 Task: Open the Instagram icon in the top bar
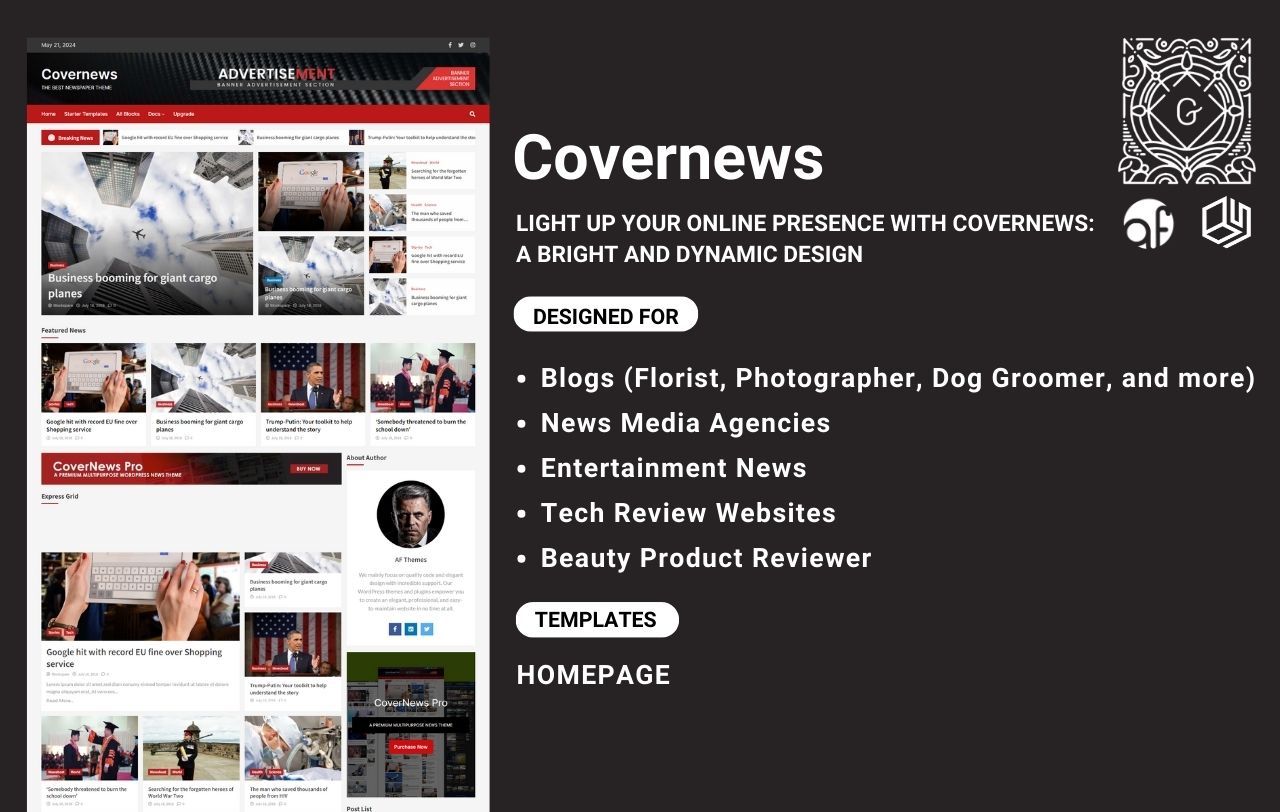473,45
